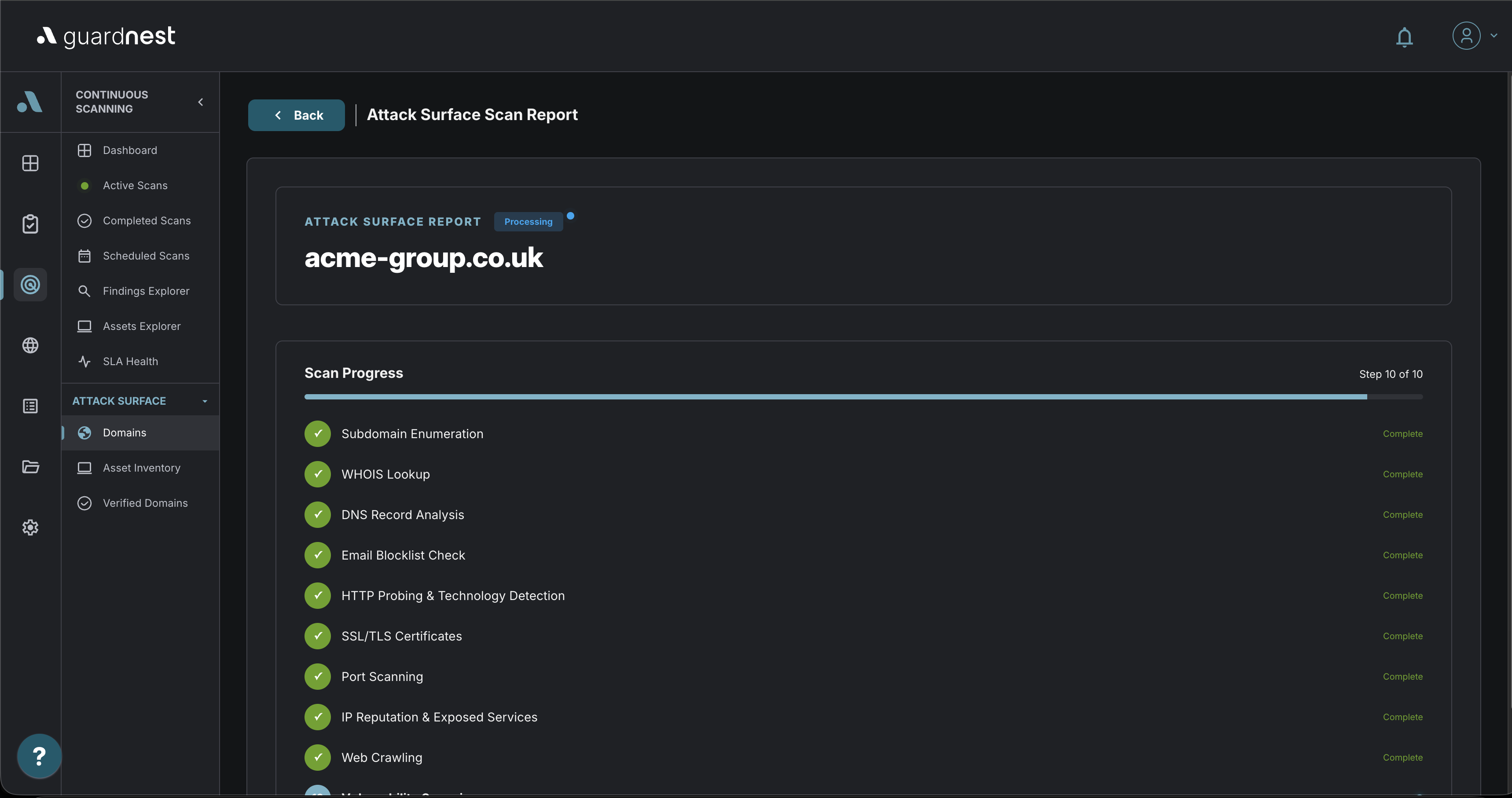Collapse the Continuous Scanning sidebar panel
The image size is (1512, 798).
[x=201, y=102]
